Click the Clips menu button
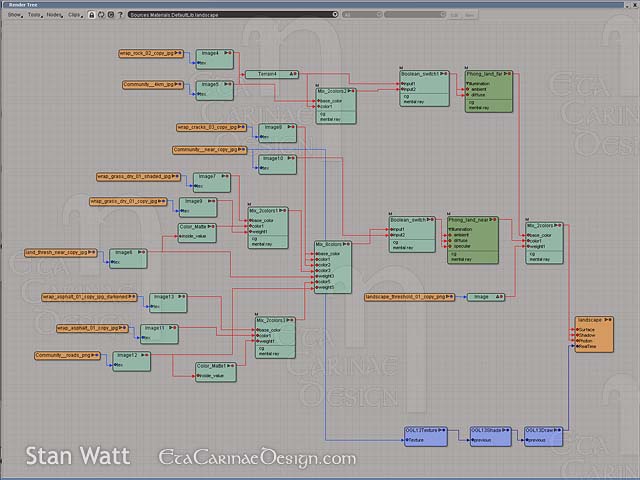640x480 pixels. [x=75, y=16]
